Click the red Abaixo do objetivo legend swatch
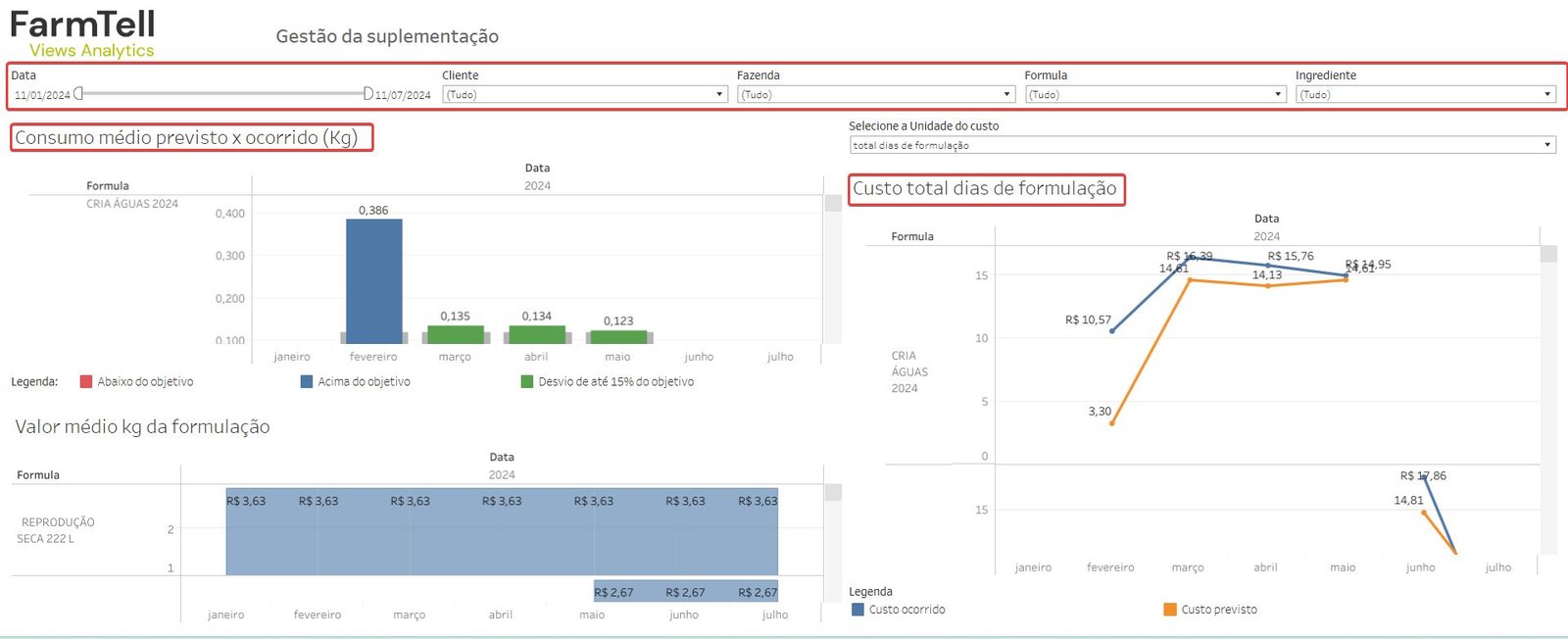The width and height of the screenshot is (1568, 639). pyautogui.click(x=86, y=381)
